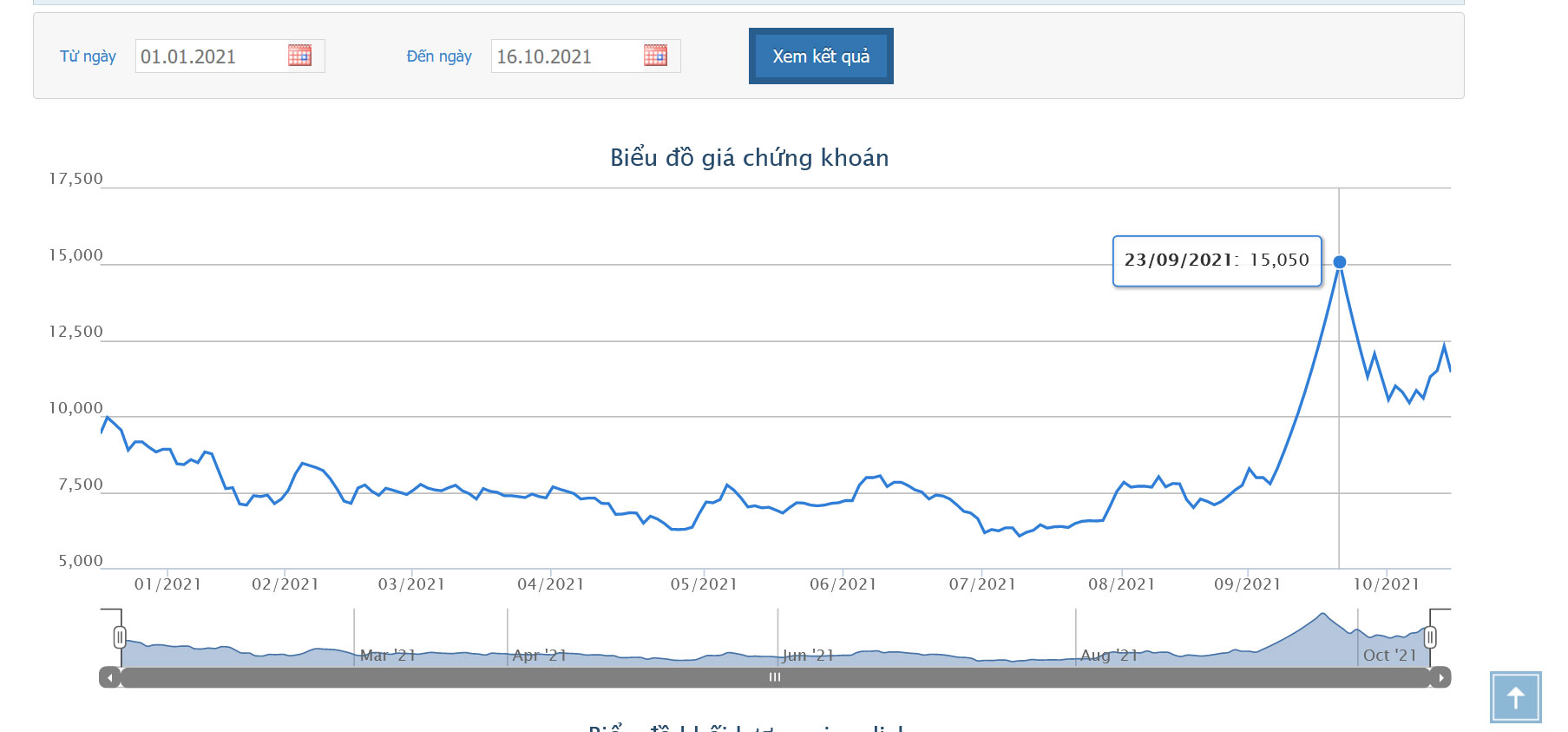Click the Từ ngày label
The image size is (1568, 732).
88,56
